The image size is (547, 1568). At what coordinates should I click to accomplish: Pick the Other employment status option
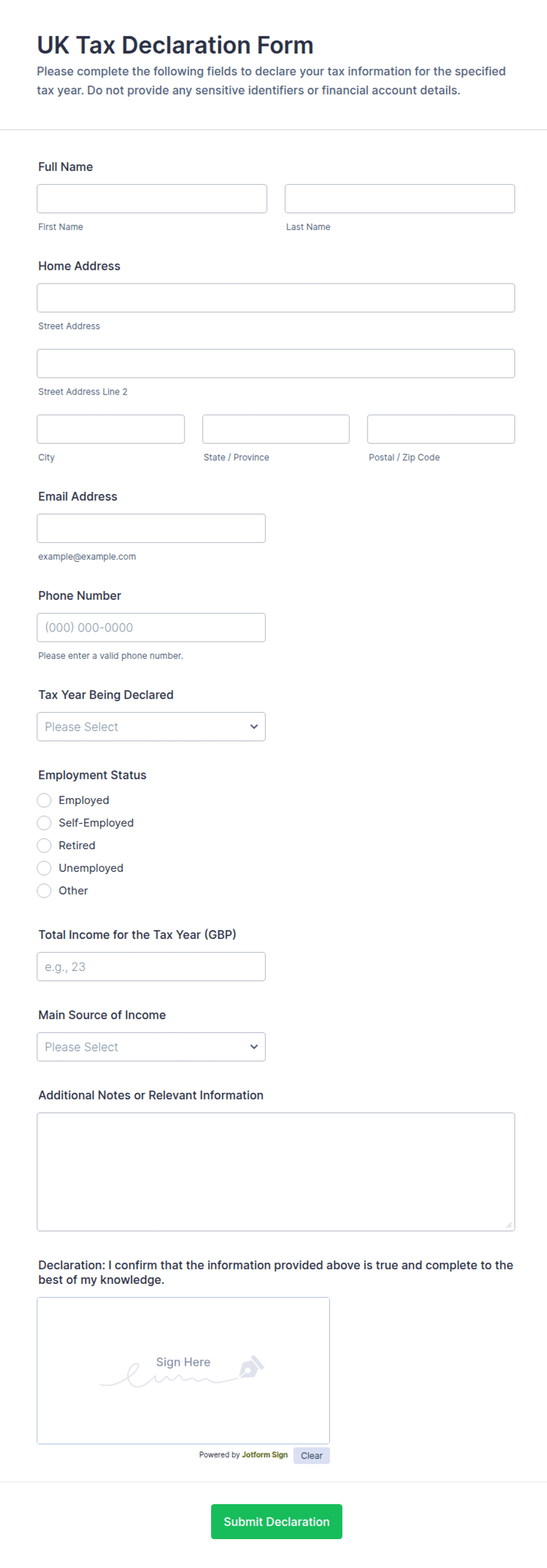pos(44,890)
